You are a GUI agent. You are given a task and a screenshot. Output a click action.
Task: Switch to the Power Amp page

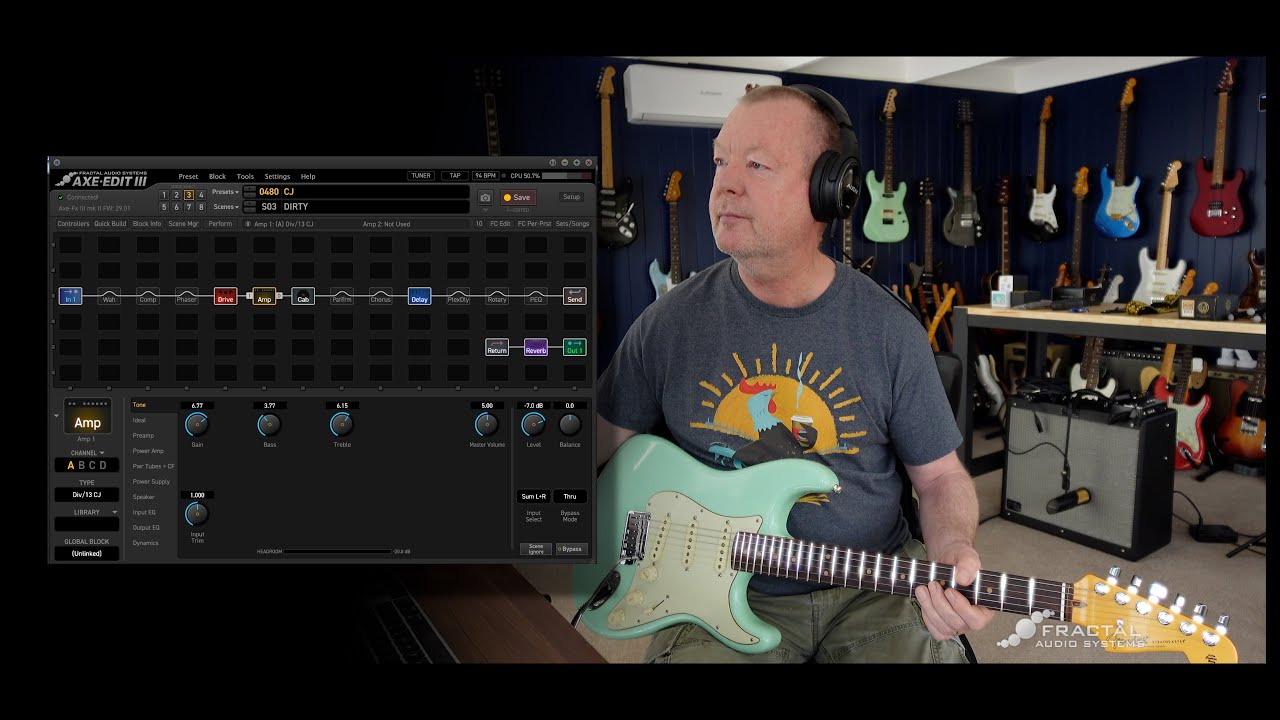click(148, 451)
